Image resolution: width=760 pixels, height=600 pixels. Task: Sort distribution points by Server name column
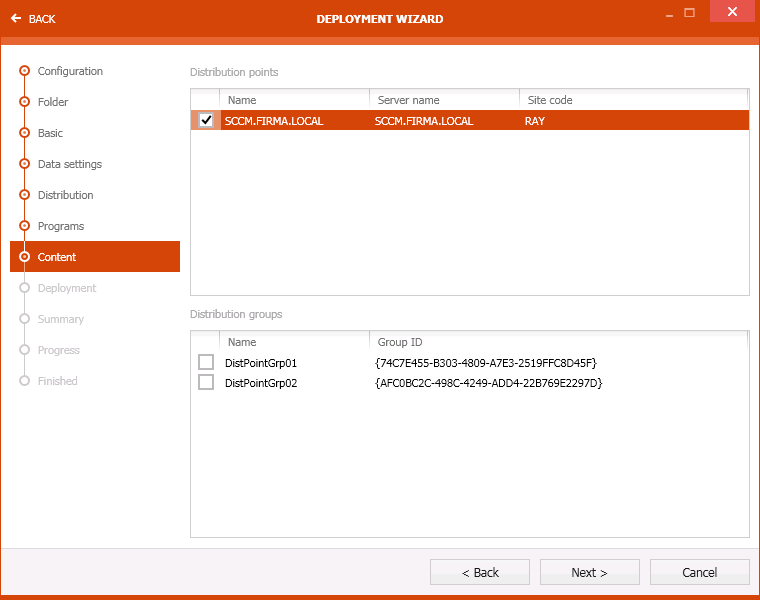tap(444, 100)
